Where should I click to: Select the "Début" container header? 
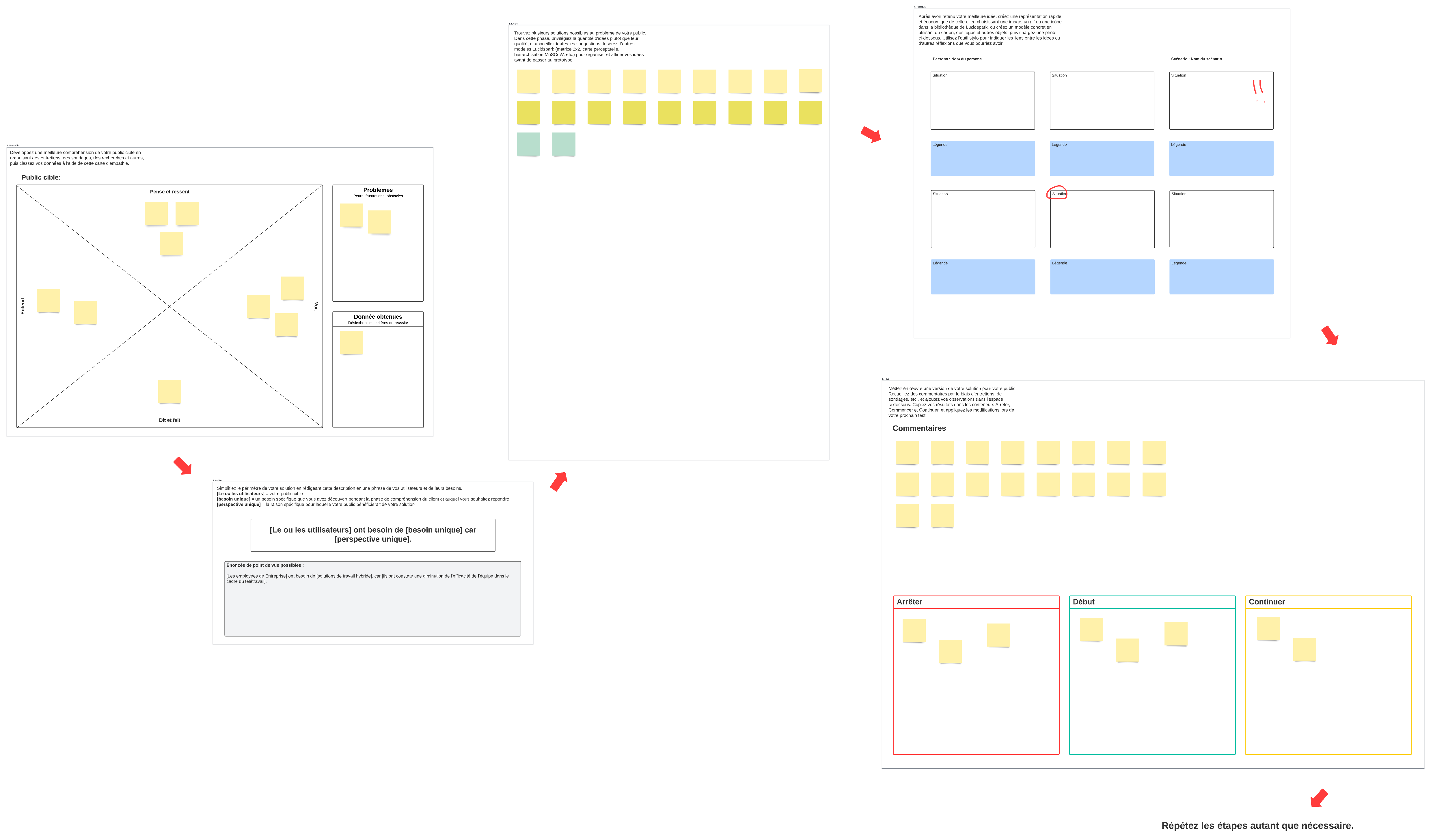click(x=1151, y=602)
